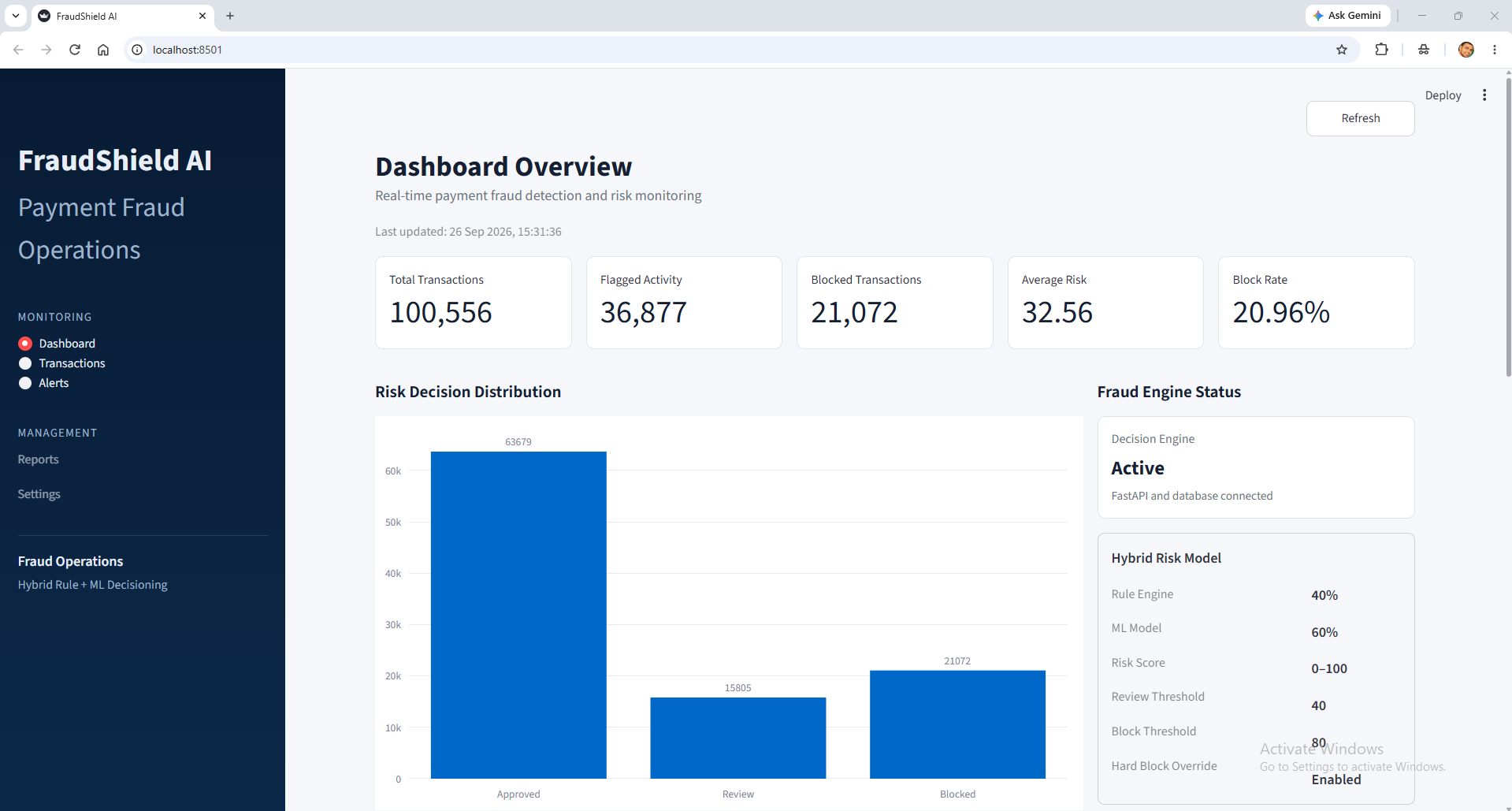
Task: Click the Approved bar in the chart
Action: pyautogui.click(x=518, y=615)
